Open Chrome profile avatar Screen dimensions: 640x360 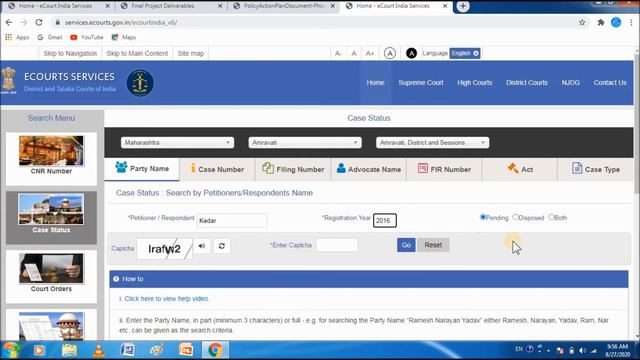click(x=616, y=22)
